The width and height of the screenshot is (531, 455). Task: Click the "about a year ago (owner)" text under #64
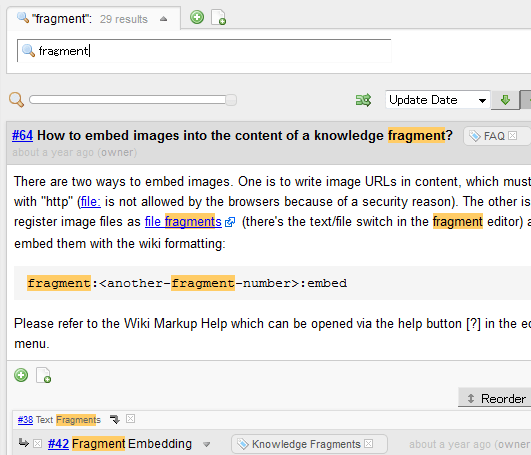point(75,153)
